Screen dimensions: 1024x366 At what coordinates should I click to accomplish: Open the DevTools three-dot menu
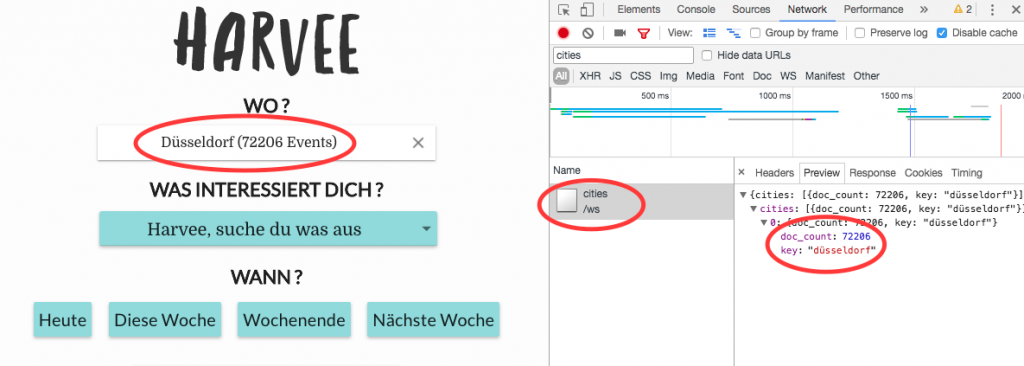[993, 10]
